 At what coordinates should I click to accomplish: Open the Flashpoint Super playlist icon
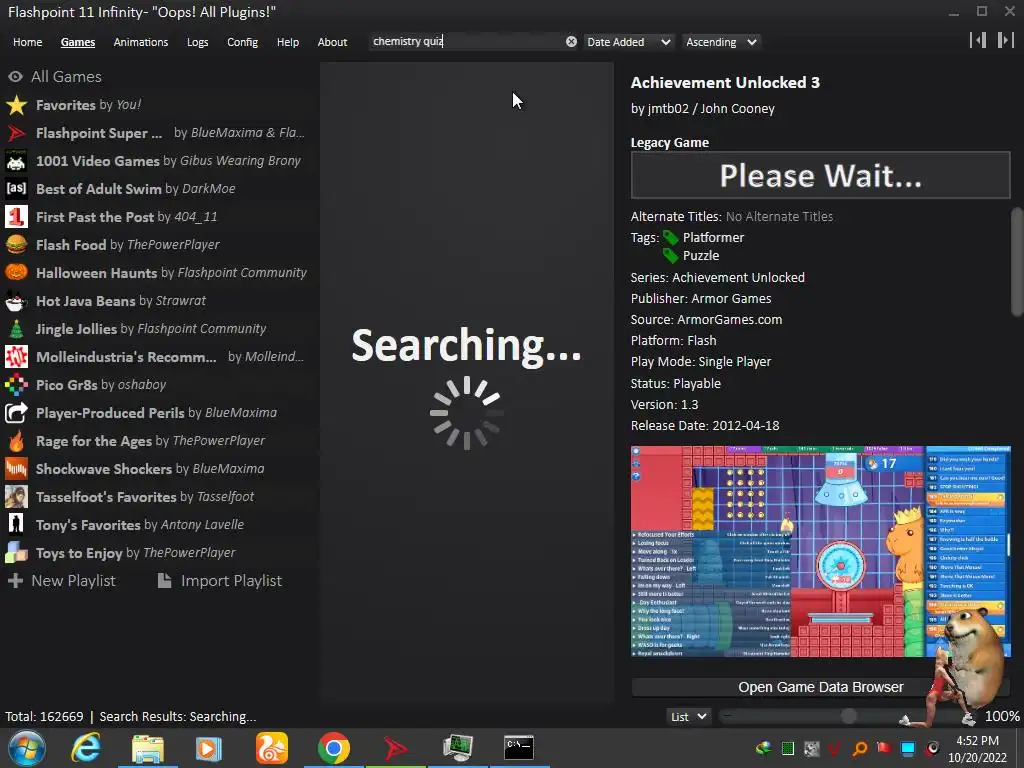[16, 133]
